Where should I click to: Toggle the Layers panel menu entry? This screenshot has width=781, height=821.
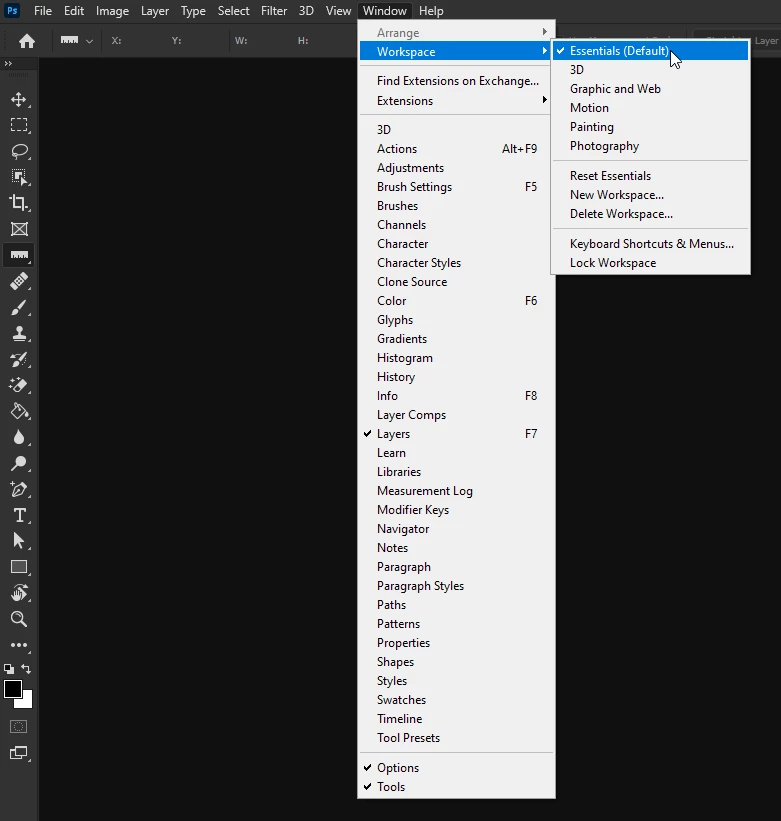(456, 434)
